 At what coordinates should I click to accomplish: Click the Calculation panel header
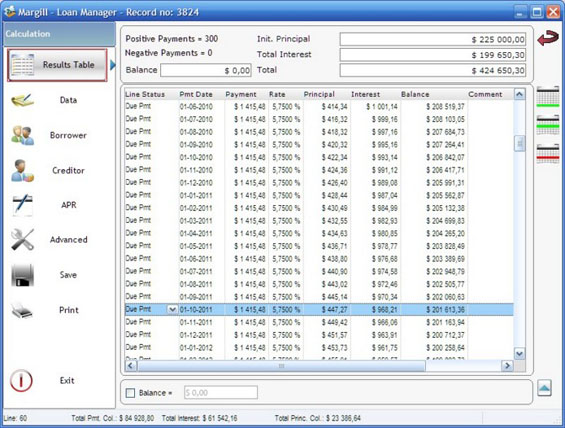(x=59, y=34)
